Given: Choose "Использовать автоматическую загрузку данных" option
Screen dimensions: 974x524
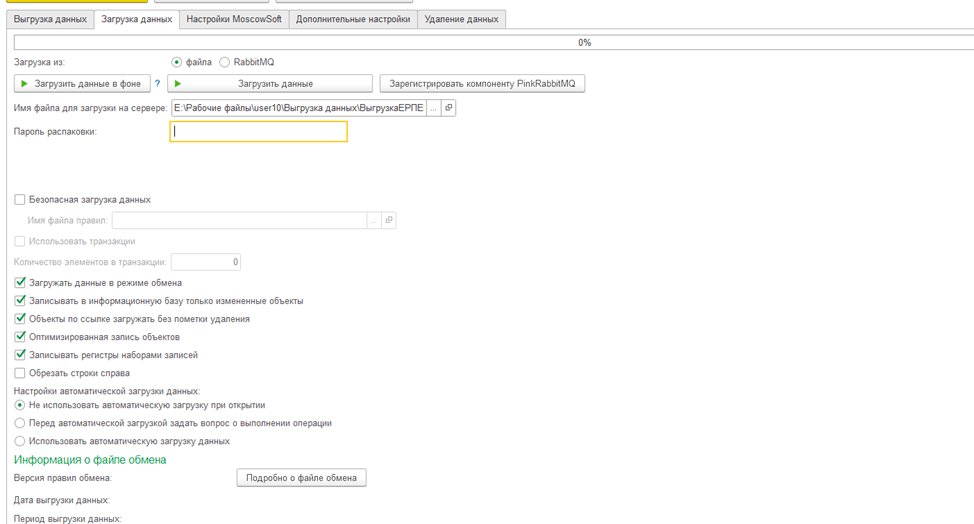Looking at the screenshot, I should tap(20, 441).
